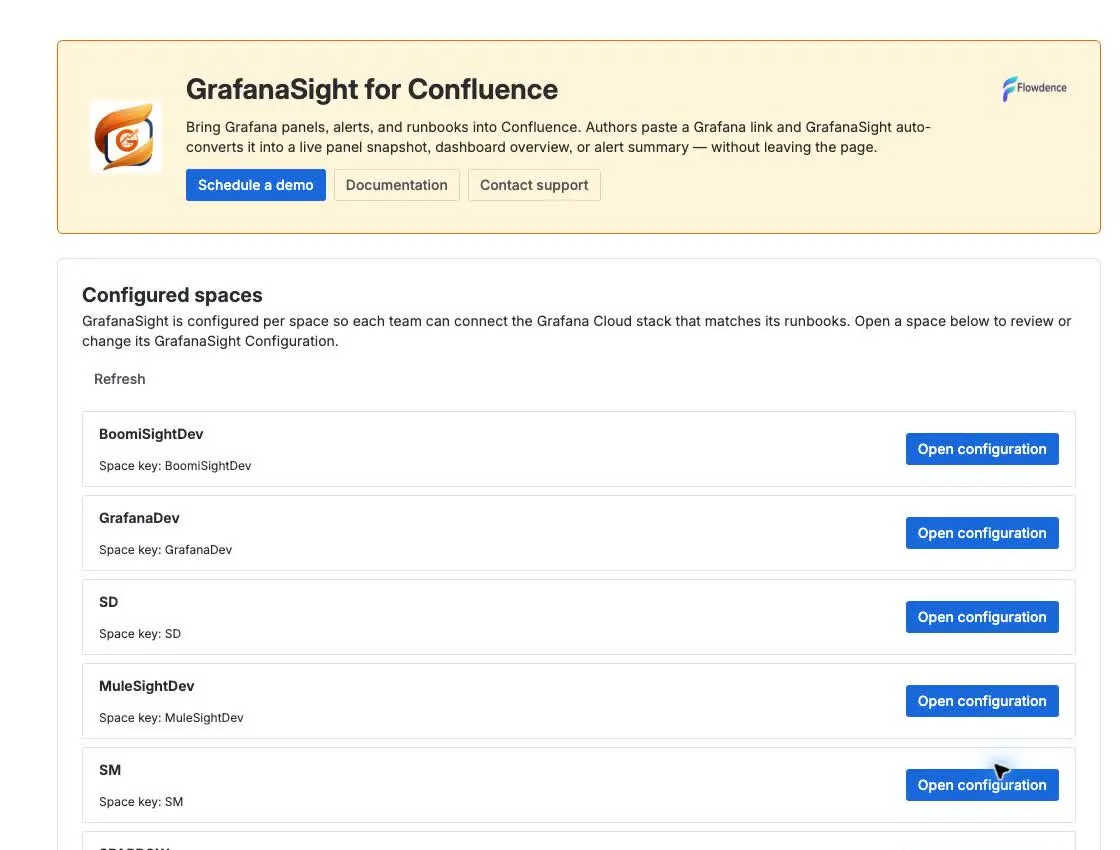Click 'Space key: GrafanaDev' text
The image size is (1120, 850).
(166, 550)
